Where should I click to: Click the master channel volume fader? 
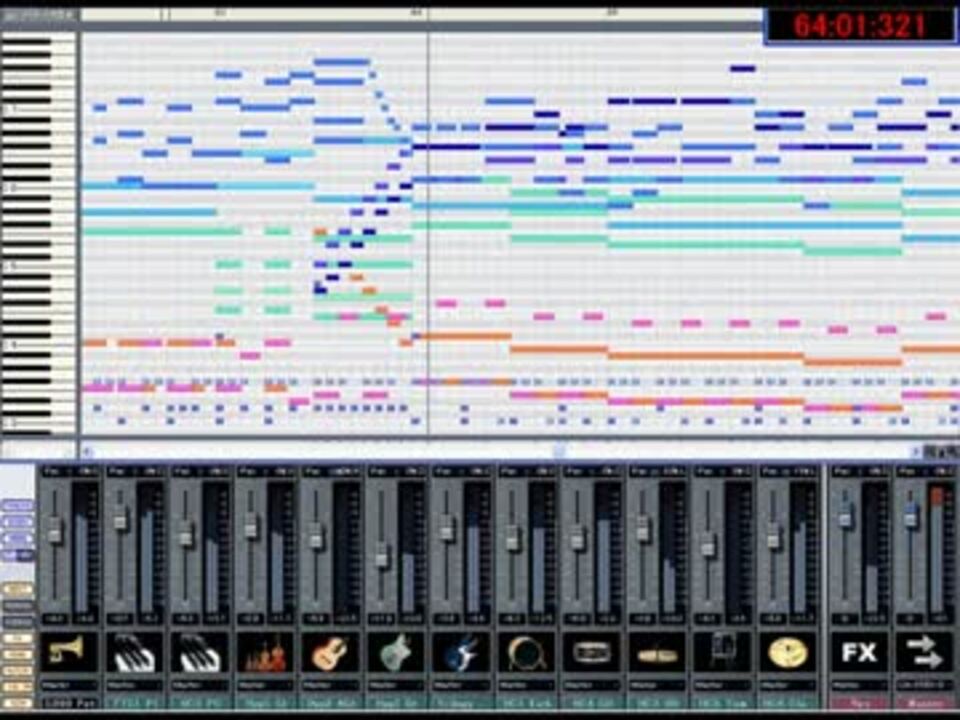click(911, 514)
